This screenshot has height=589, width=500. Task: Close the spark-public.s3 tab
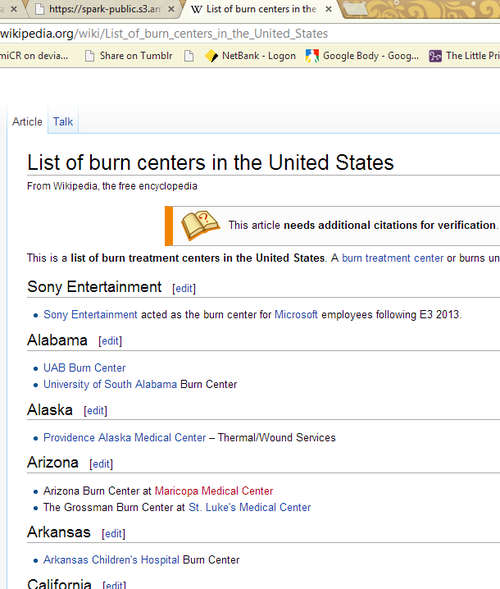pyautogui.click(x=171, y=9)
